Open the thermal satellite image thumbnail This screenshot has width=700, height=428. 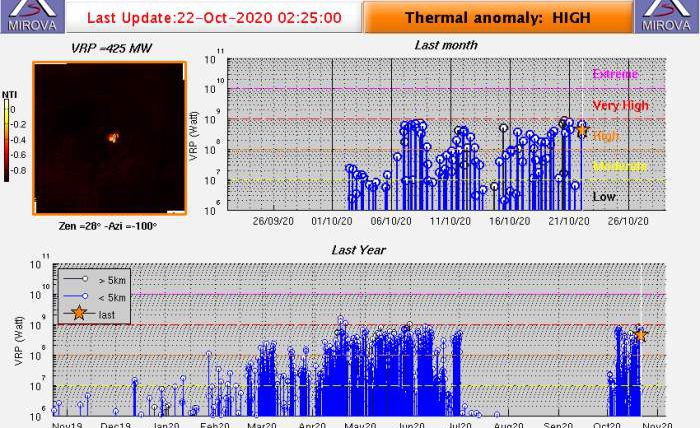109,138
